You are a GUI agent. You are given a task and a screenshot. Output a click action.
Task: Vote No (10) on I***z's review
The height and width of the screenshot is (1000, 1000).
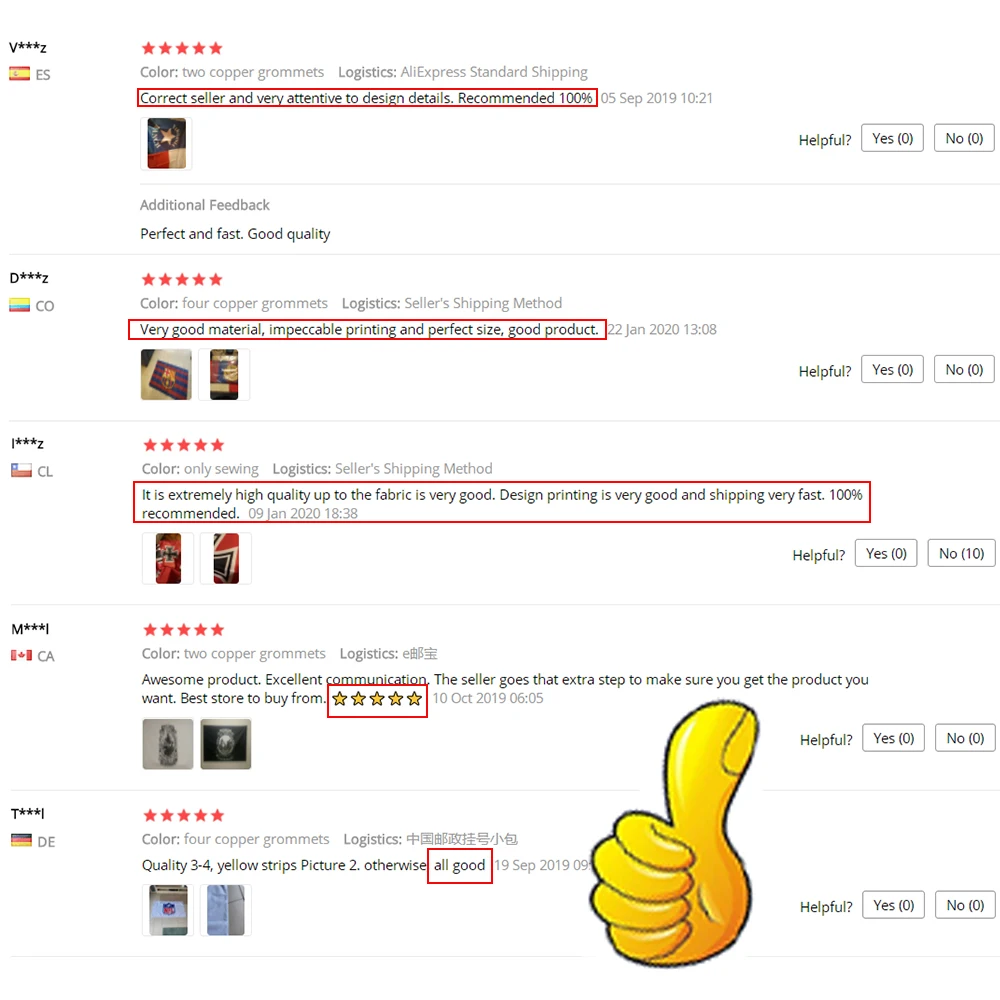961,554
